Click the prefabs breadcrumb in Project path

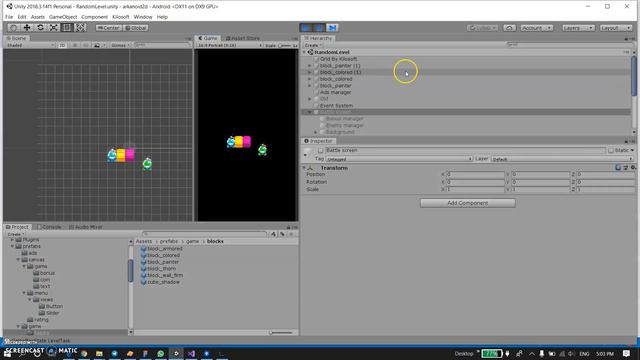(169, 242)
